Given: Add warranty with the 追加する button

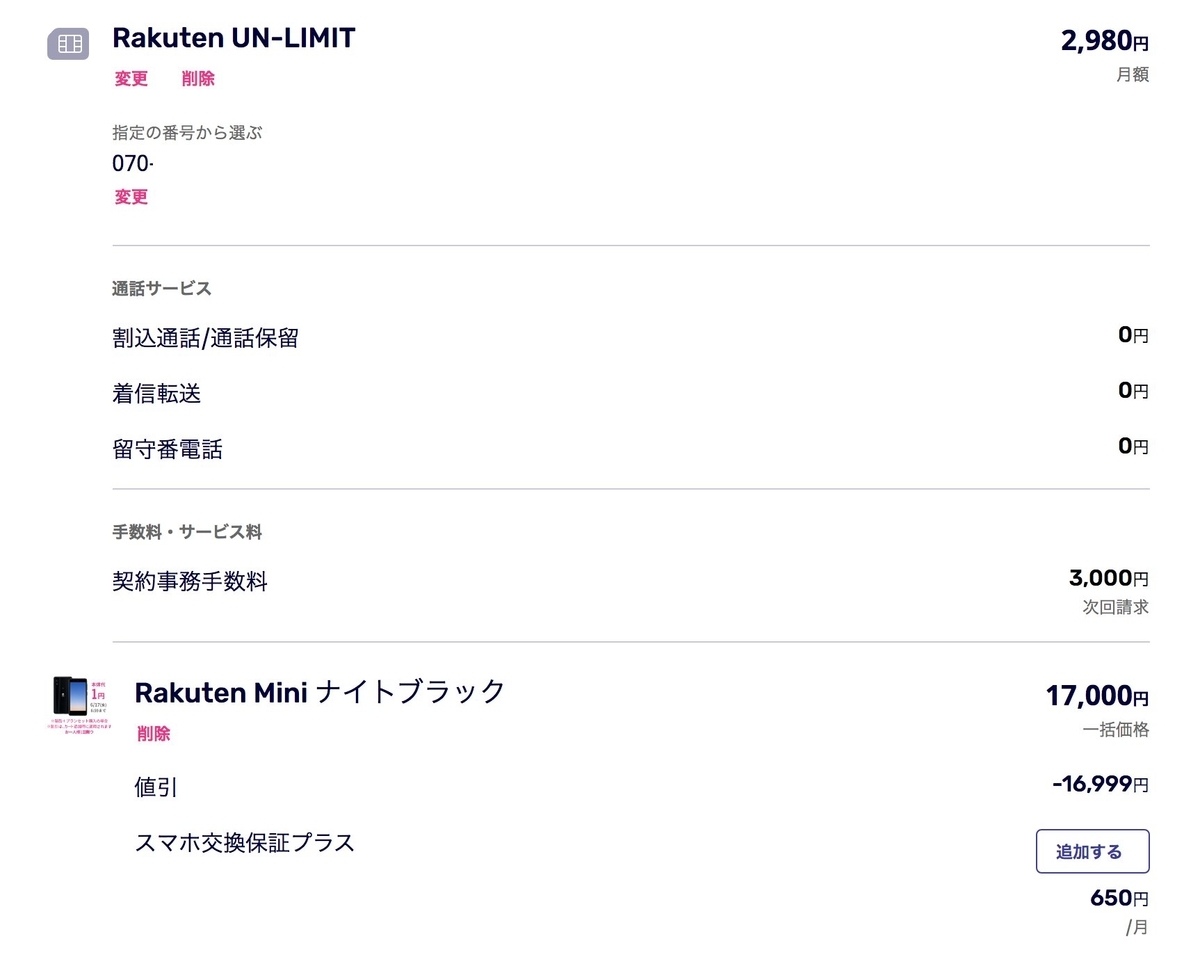Looking at the screenshot, I should pos(1092,852).
